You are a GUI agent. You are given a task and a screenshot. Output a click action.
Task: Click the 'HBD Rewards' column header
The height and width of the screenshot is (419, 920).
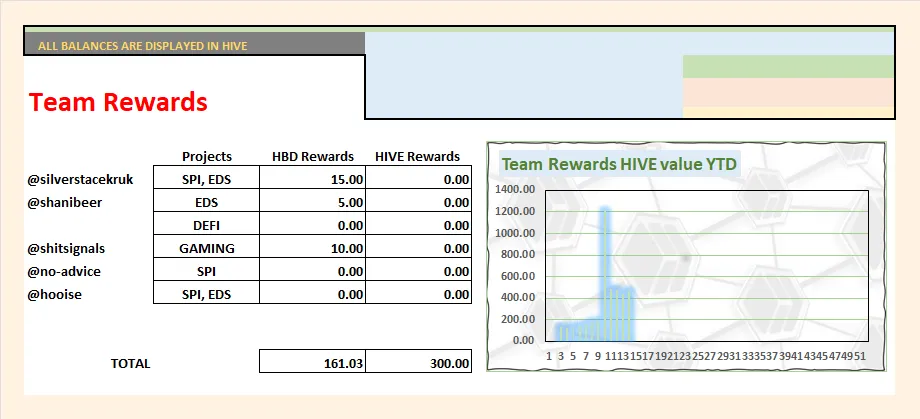(x=313, y=157)
